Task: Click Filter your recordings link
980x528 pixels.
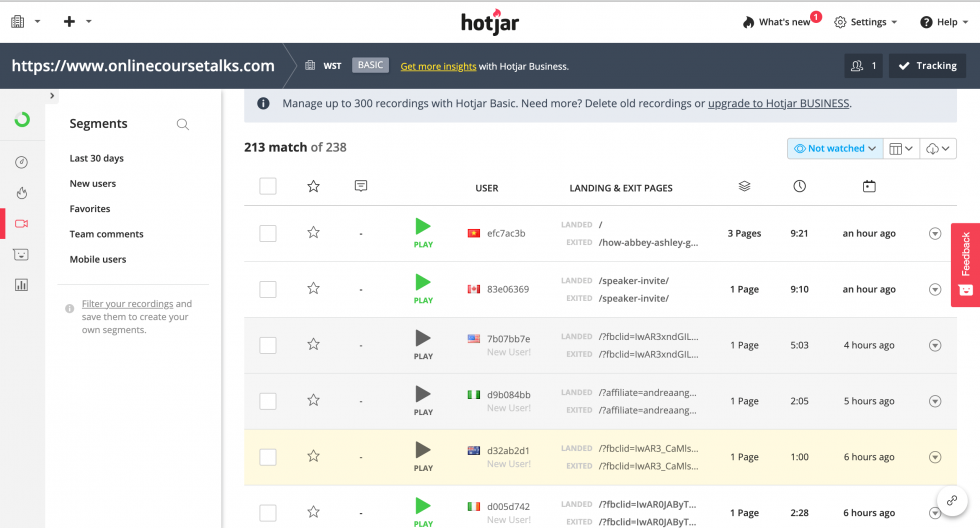Action: pos(128,304)
